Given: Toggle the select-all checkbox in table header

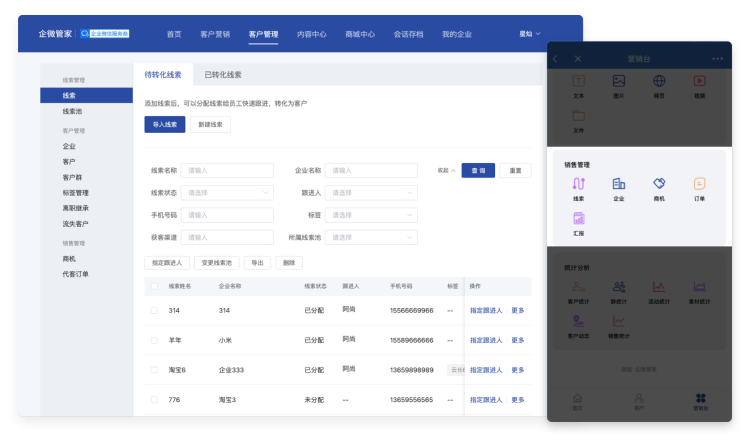Looking at the screenshot, I should click(x=154, y=286).
